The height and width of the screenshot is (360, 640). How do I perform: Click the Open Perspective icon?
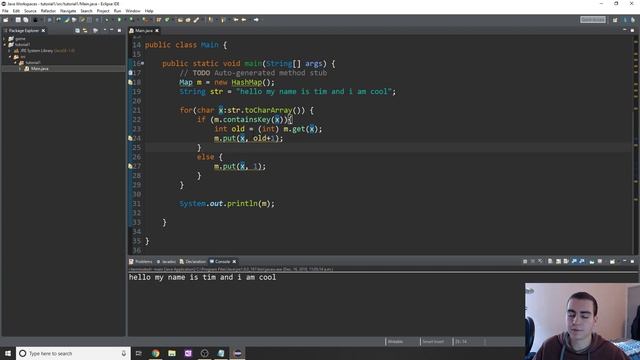615,20
